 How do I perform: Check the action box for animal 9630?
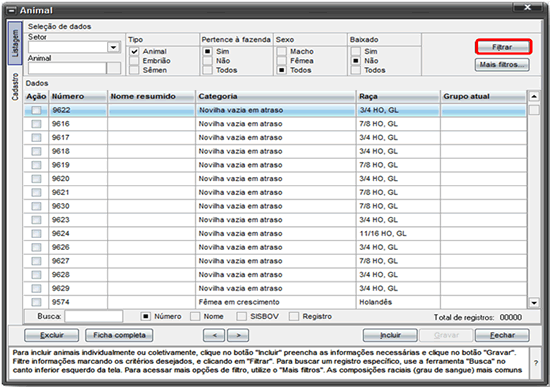pos(36,206)
